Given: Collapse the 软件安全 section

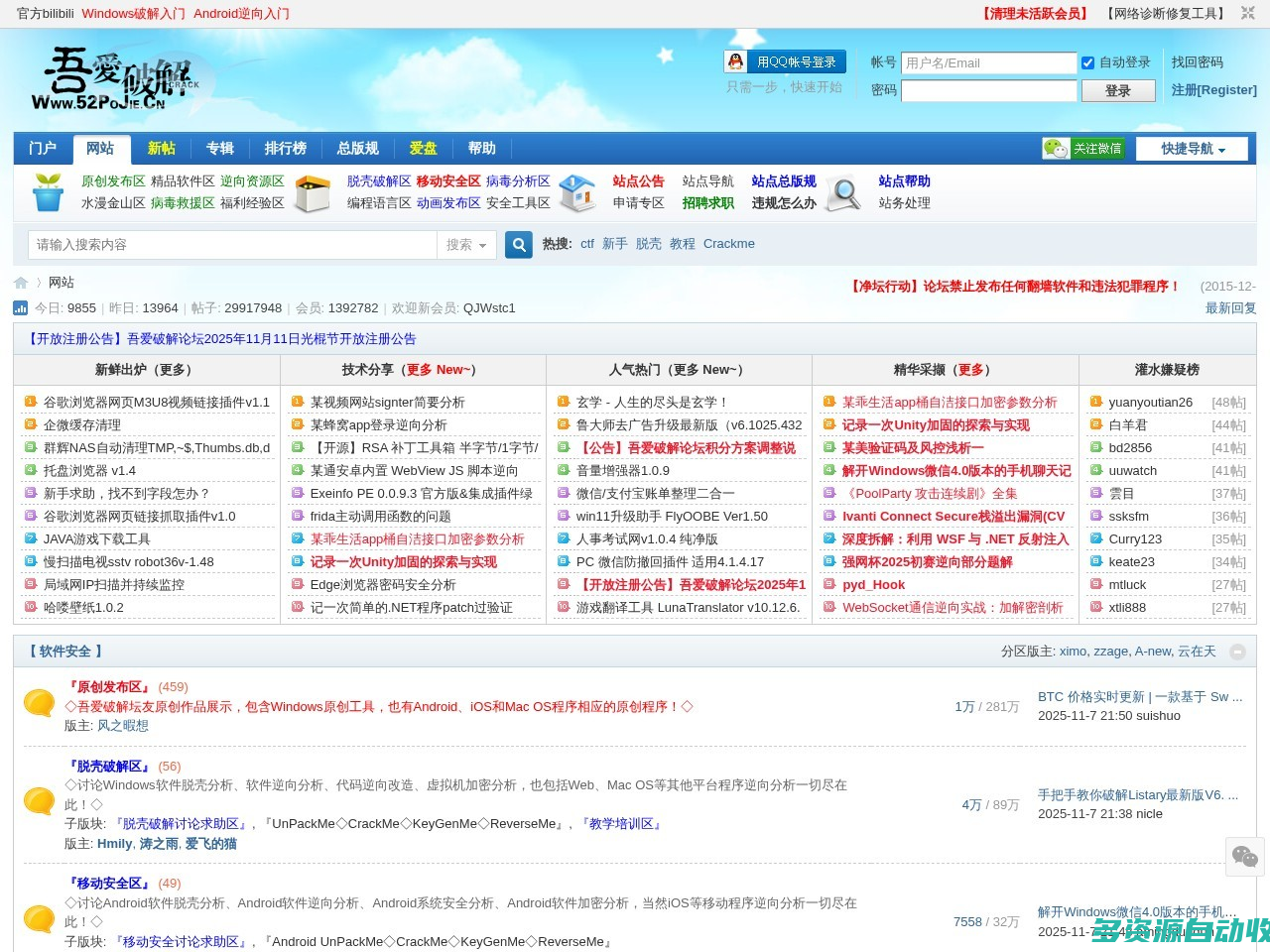Looking at the screenshot, I should click(x=1238, y=653).
